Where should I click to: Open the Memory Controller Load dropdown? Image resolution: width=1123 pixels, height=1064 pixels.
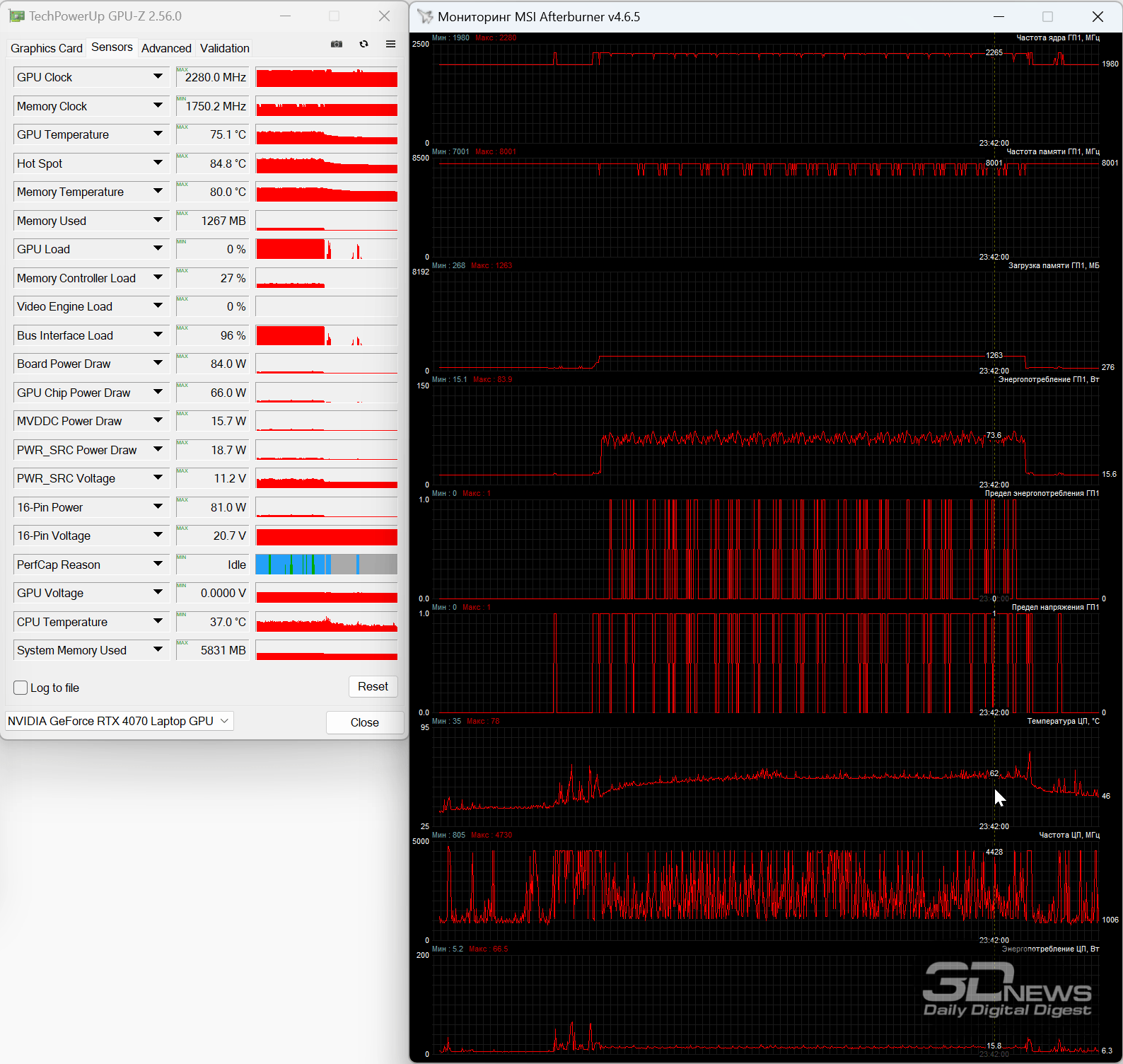158,277
